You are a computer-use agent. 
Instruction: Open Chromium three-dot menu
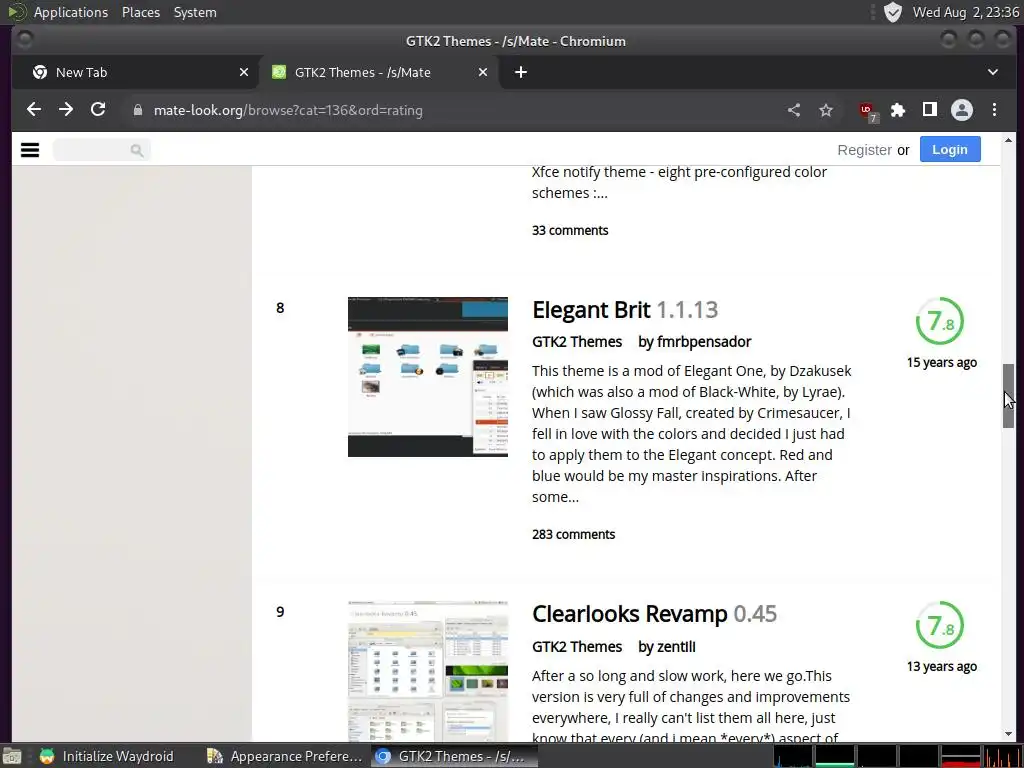coord(994,110)
